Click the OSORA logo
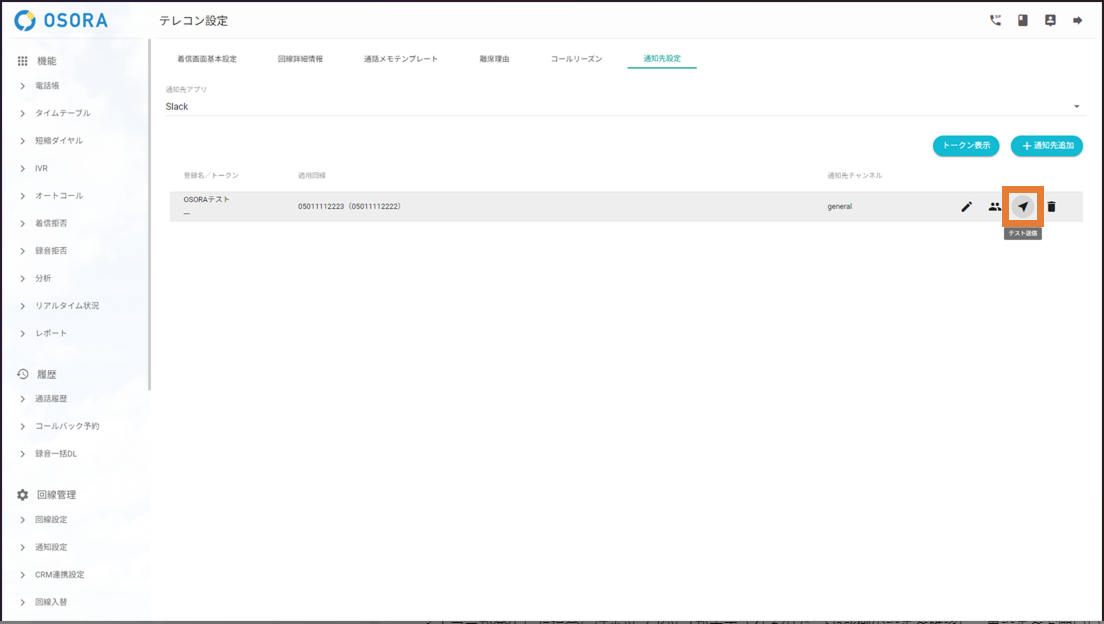 (x=62, y=21)
